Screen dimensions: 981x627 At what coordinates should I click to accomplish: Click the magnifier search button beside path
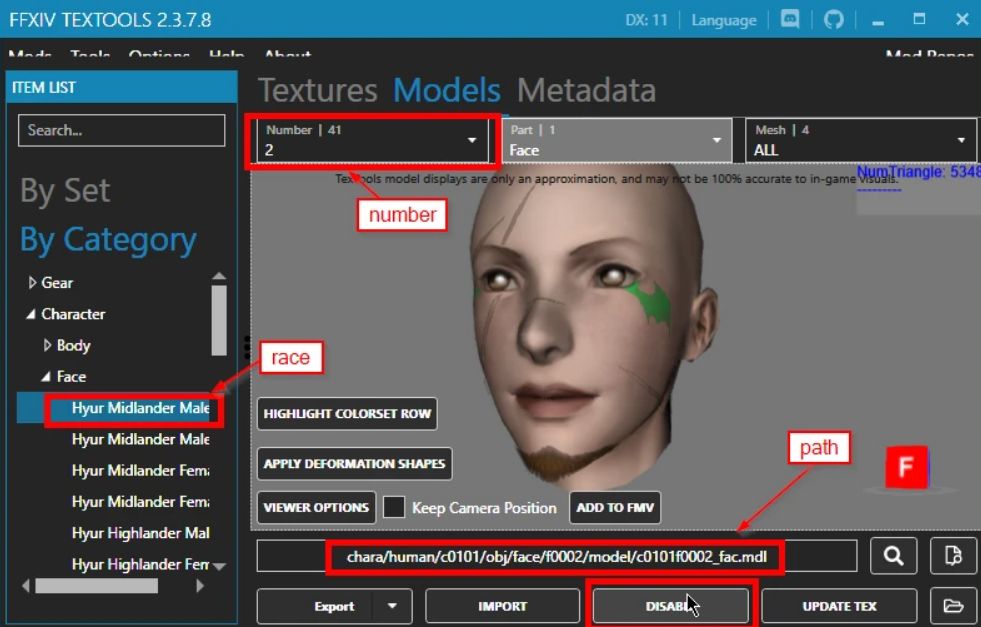pos(893,556)
